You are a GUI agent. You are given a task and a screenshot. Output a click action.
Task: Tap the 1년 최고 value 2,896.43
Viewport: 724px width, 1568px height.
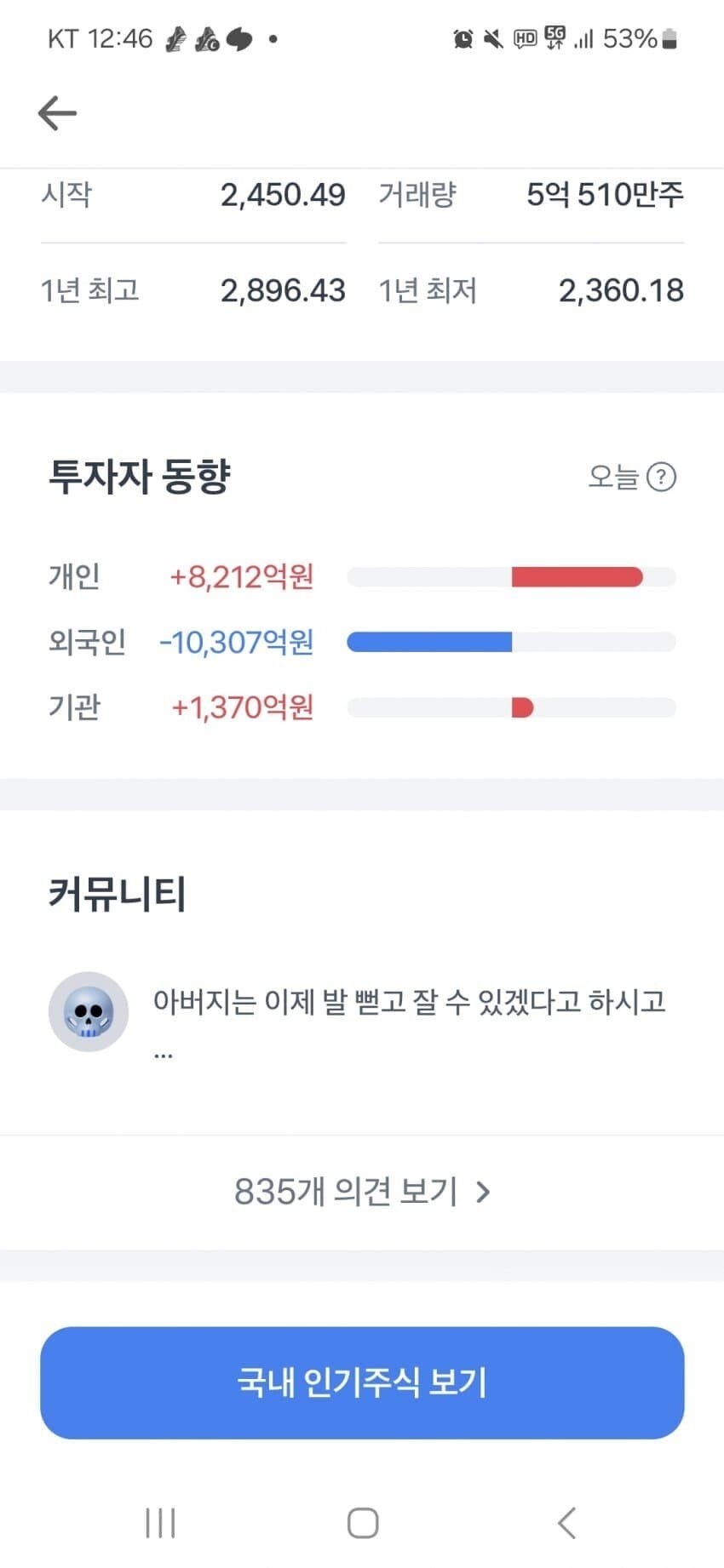pos(283,291)
